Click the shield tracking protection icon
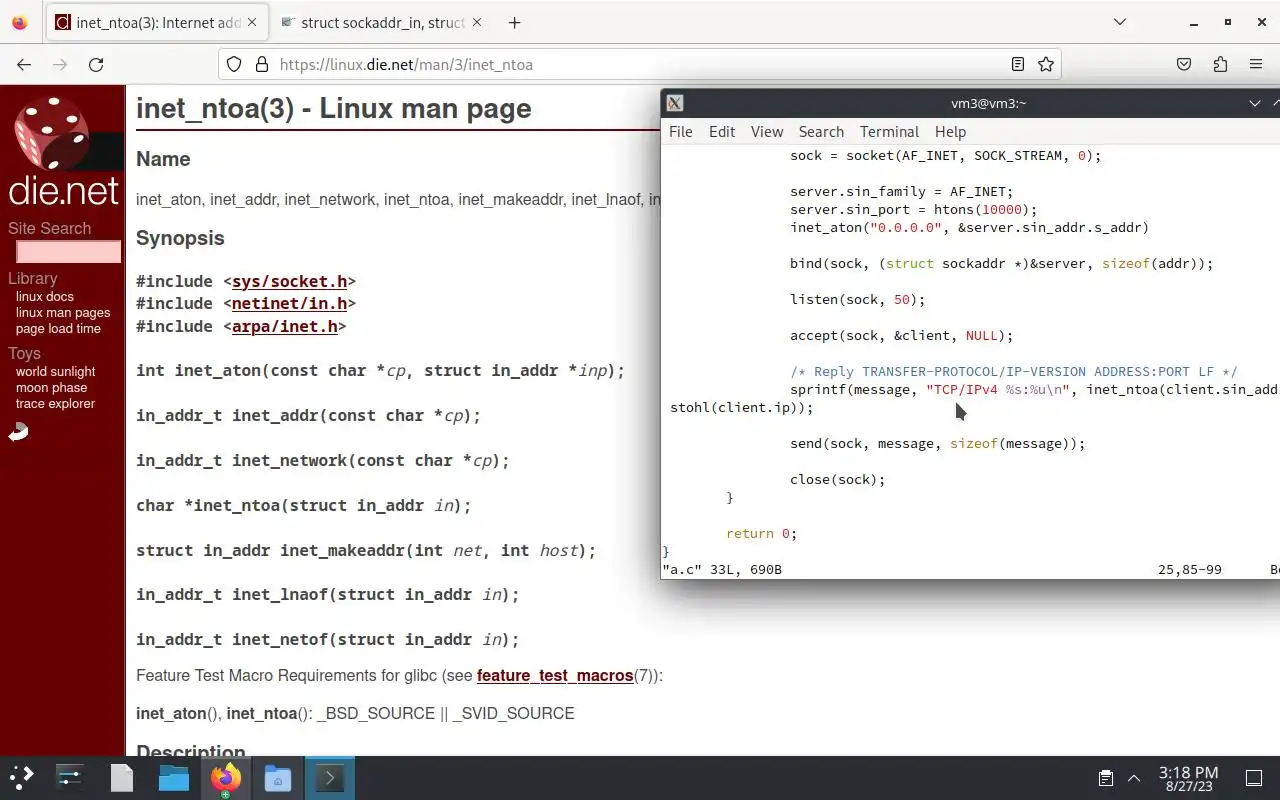1280x800 pixels. (234, 64)
